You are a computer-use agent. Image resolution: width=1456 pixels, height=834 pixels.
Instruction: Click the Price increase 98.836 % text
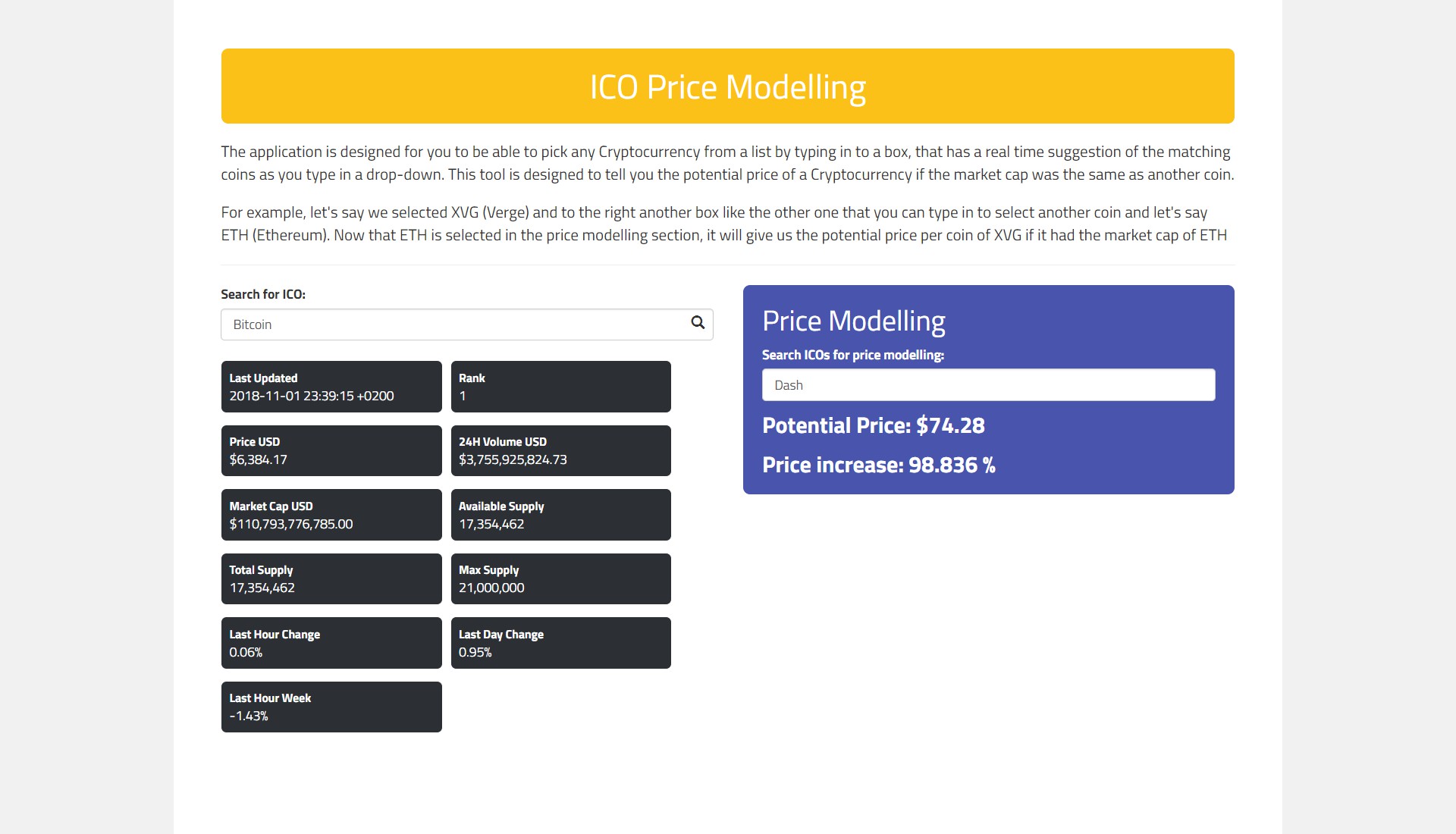878,464
